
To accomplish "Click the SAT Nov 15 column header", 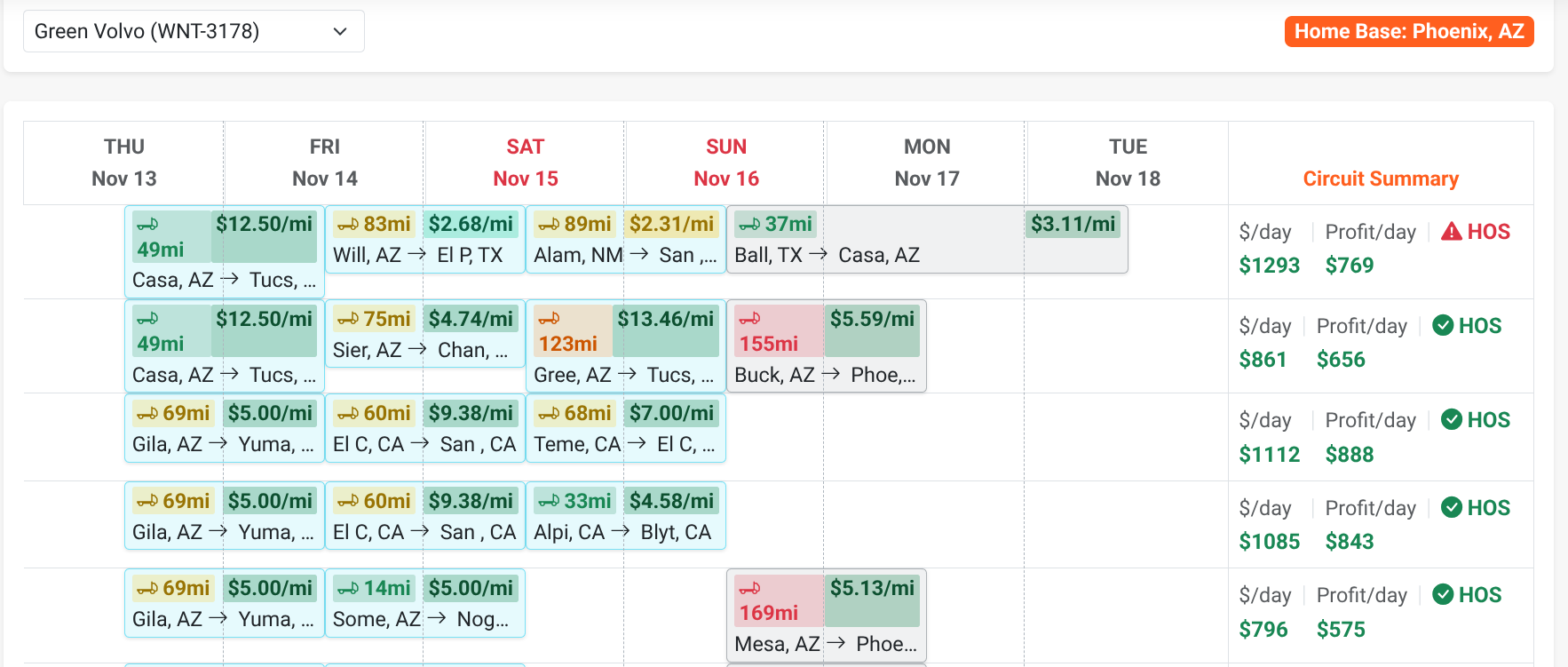I will coord(526,163).
